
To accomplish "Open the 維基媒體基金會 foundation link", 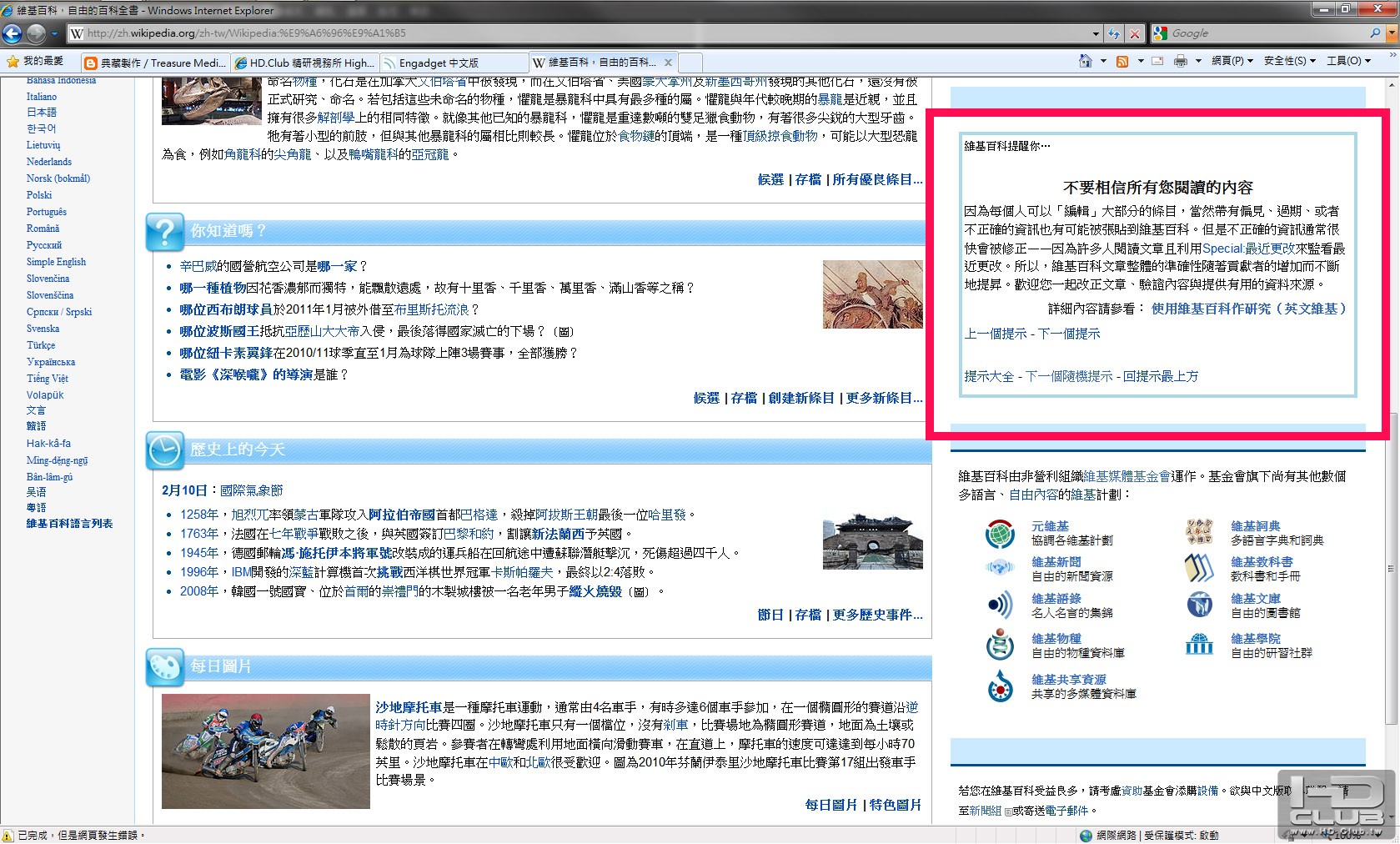I will (x=1127, y=476).
